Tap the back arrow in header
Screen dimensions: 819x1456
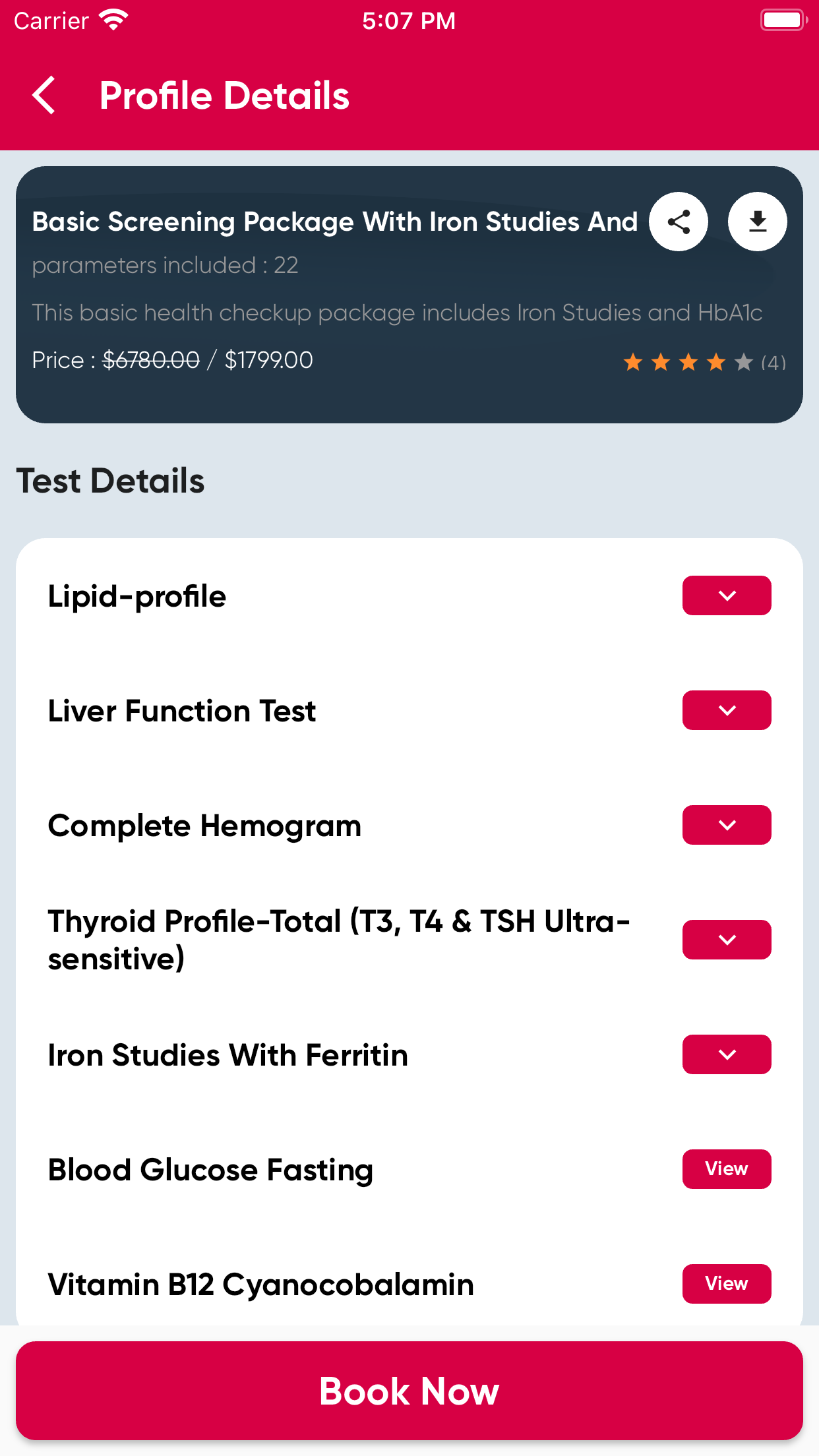(x=44, y=96)
